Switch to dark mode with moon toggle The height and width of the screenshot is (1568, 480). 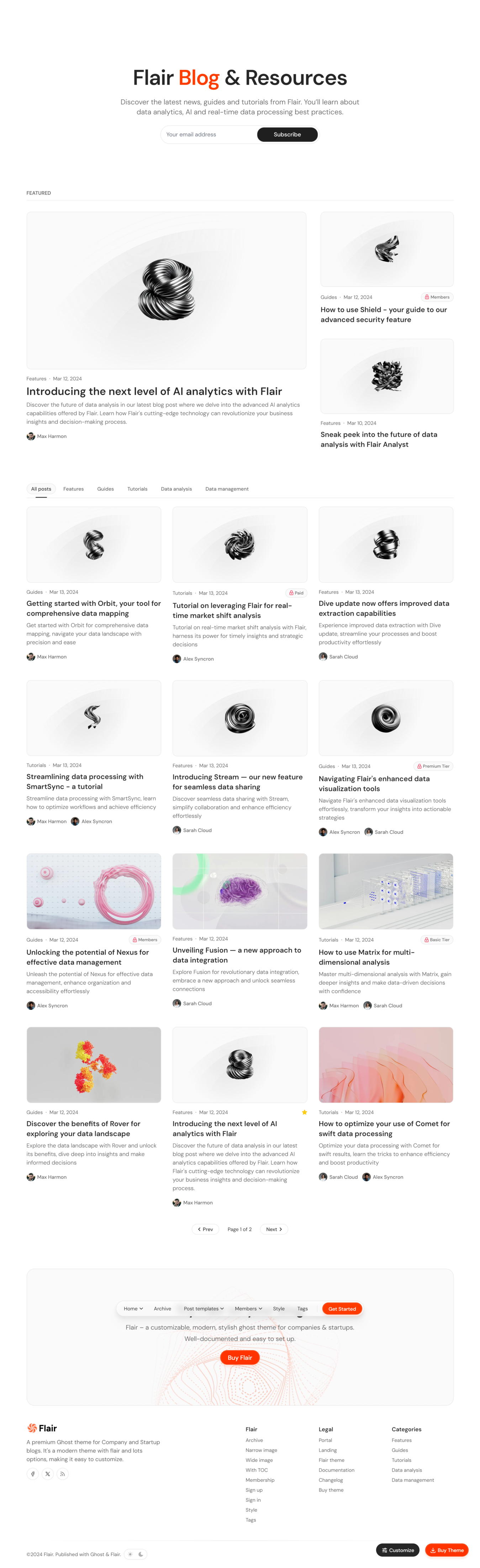click(x=141, y=1554)
